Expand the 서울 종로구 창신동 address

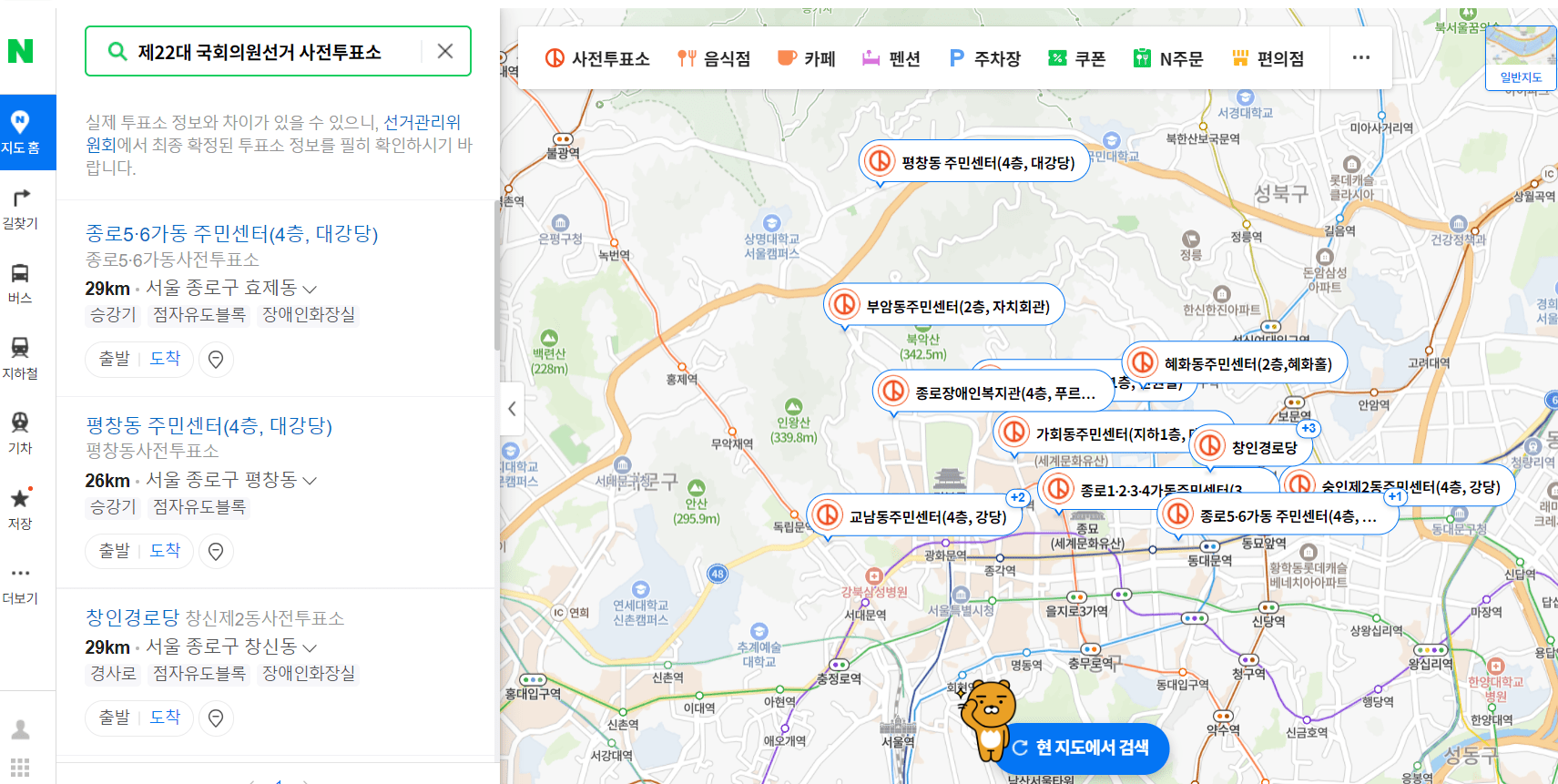[x=231, y=647]
